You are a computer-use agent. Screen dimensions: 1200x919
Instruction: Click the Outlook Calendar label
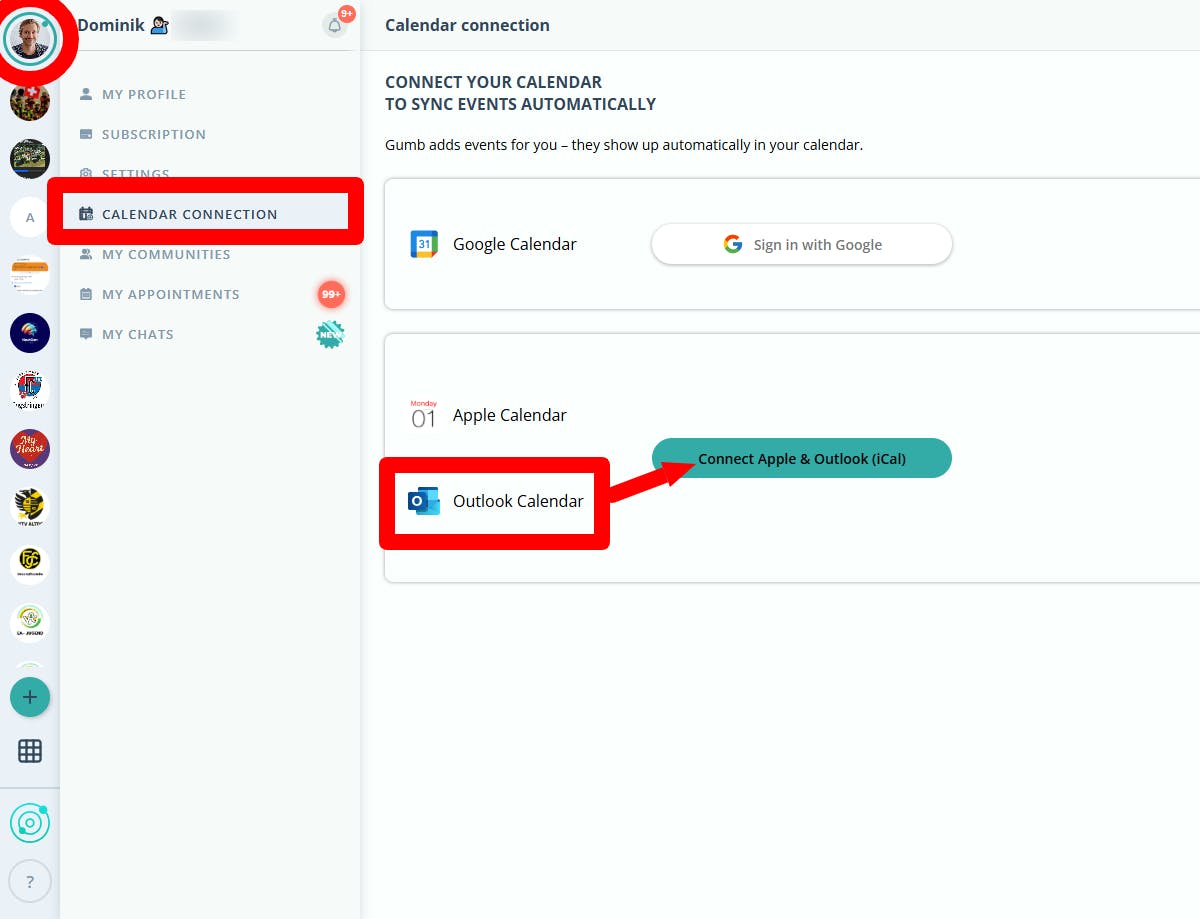click(518, 501)
